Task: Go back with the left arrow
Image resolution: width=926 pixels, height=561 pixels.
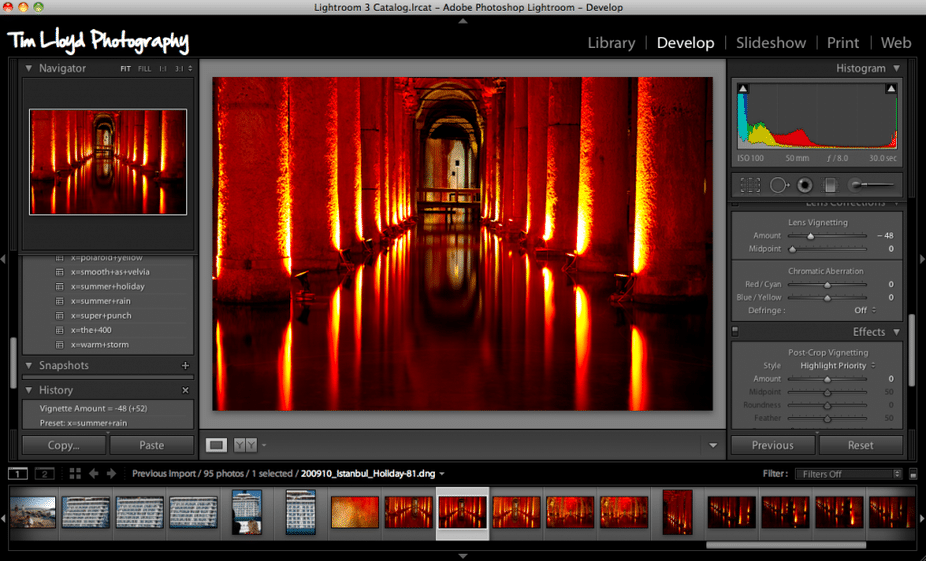Action: (x=93, y=474)
